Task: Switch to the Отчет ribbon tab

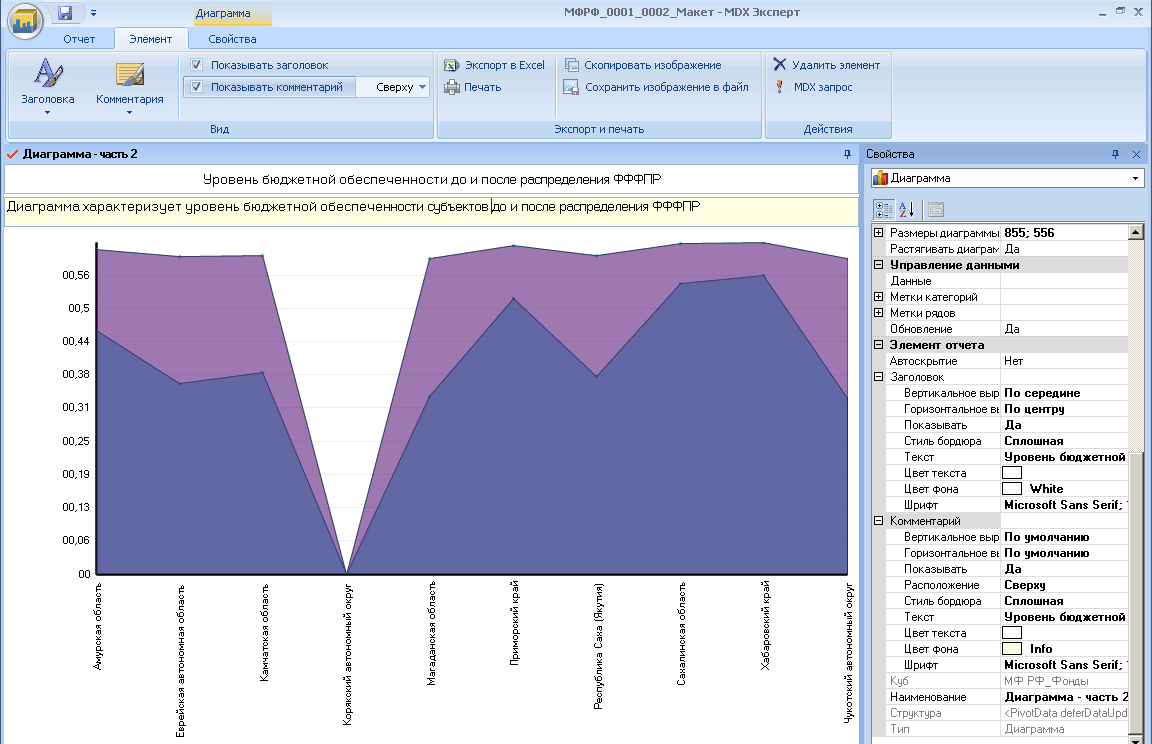Action: [79, 39]
